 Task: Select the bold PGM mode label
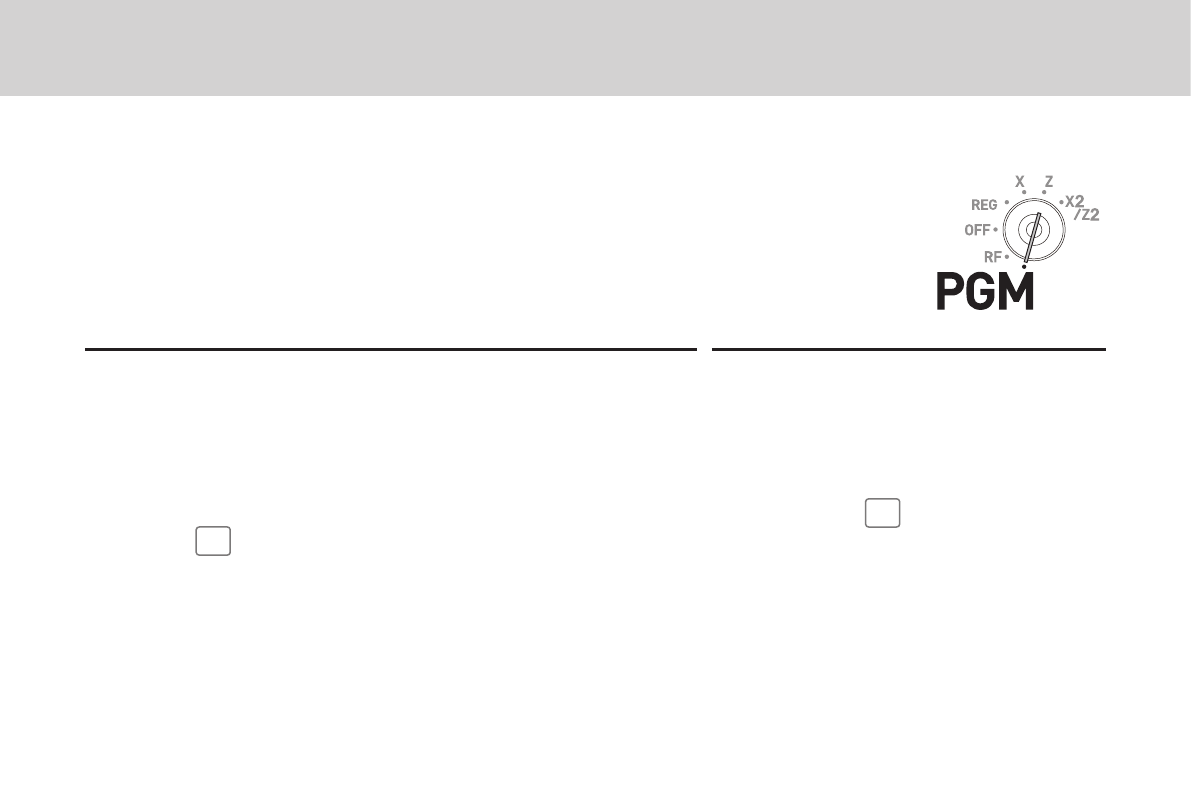tap(985, 292)
